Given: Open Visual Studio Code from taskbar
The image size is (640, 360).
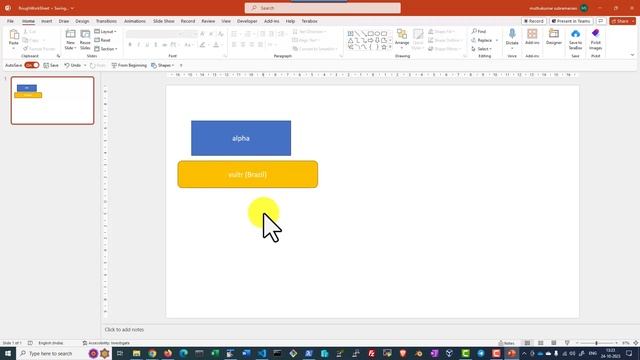Looking at the screenshot, I should click(262, 353).
